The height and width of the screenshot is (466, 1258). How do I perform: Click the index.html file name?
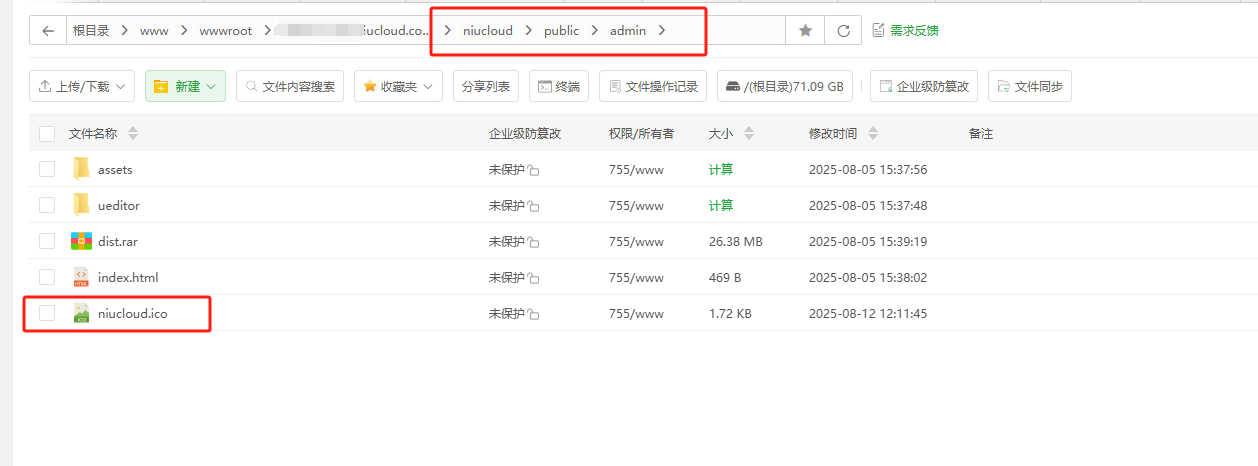[x=128, y=277]
